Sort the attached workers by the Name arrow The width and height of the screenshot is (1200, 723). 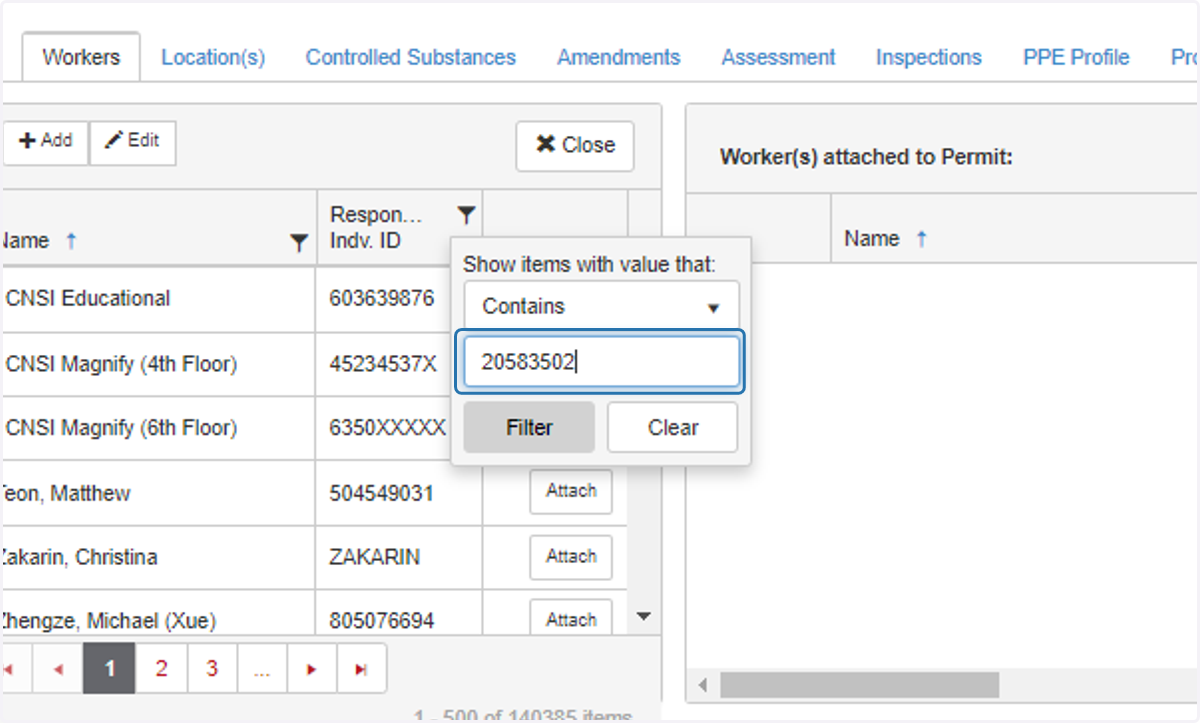coord(921,239)
